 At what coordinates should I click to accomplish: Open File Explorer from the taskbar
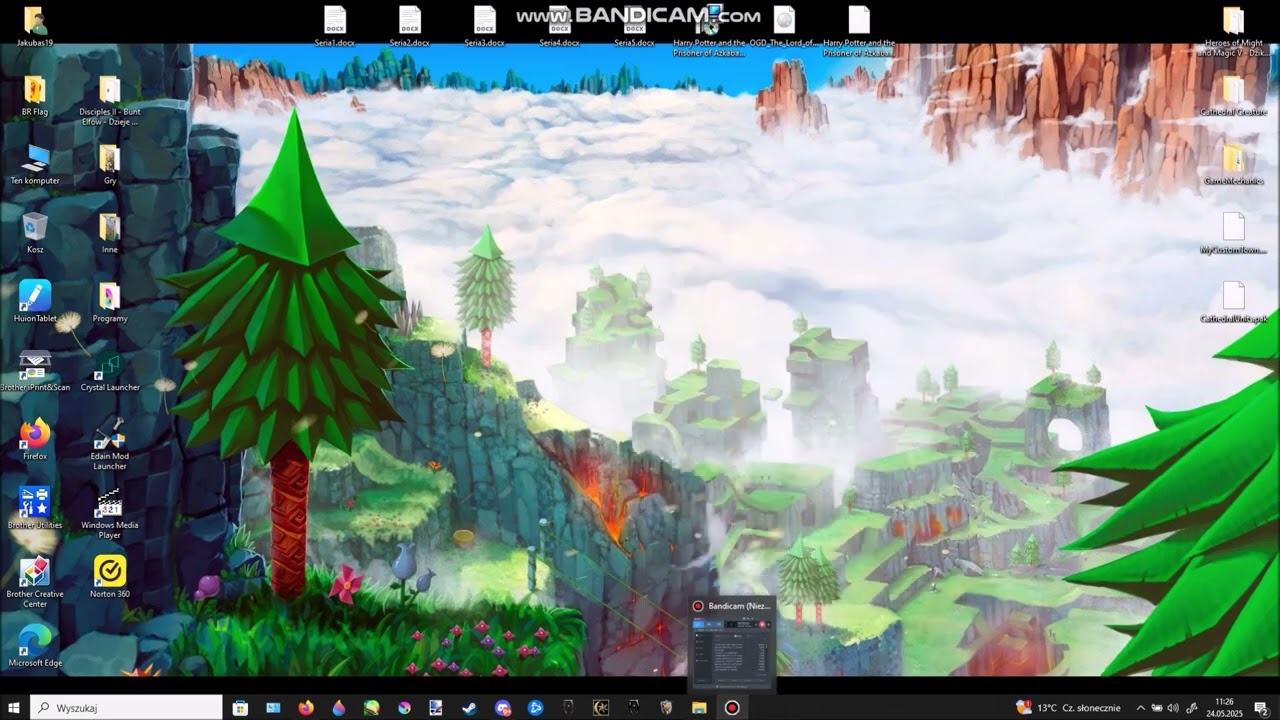(699, 707)
